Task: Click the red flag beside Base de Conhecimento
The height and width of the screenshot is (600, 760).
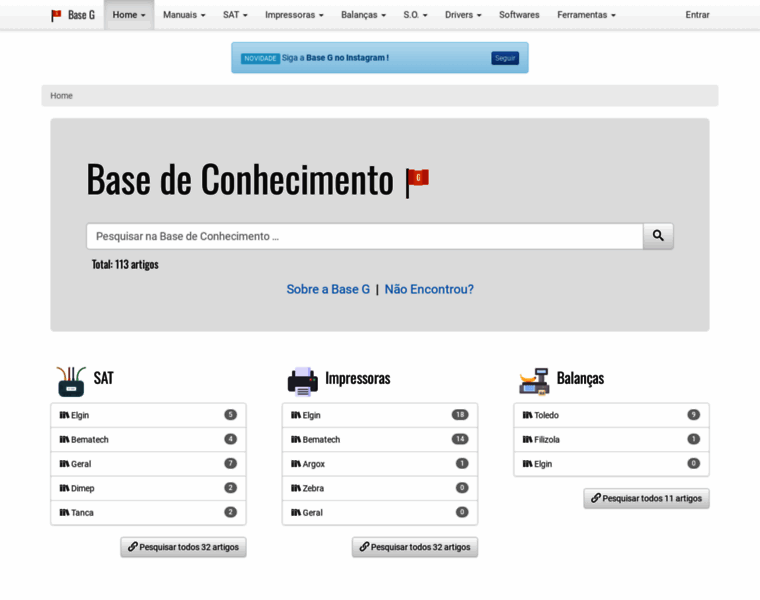Action: pyautogui.click(x=417, y=181)
